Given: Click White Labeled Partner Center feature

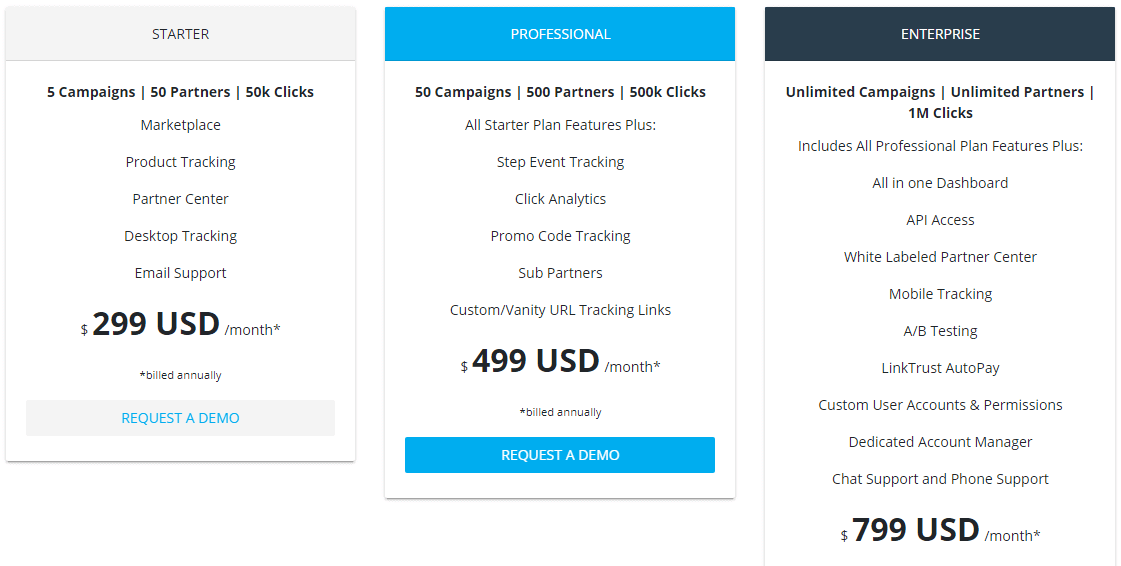Looking at the screenshot, I should 940,257.
